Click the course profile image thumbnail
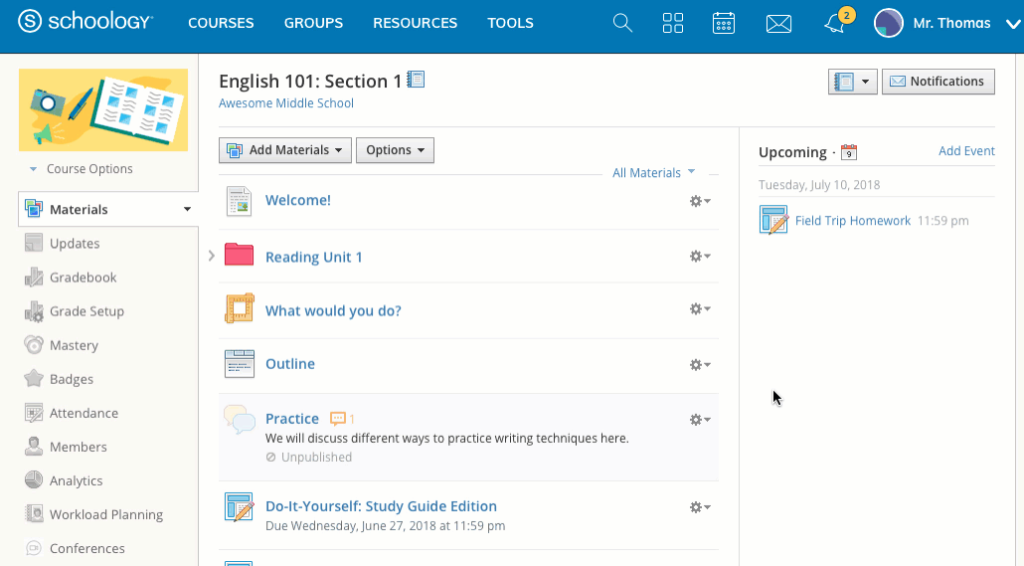 pyautogui.click(x=103, y=109)
